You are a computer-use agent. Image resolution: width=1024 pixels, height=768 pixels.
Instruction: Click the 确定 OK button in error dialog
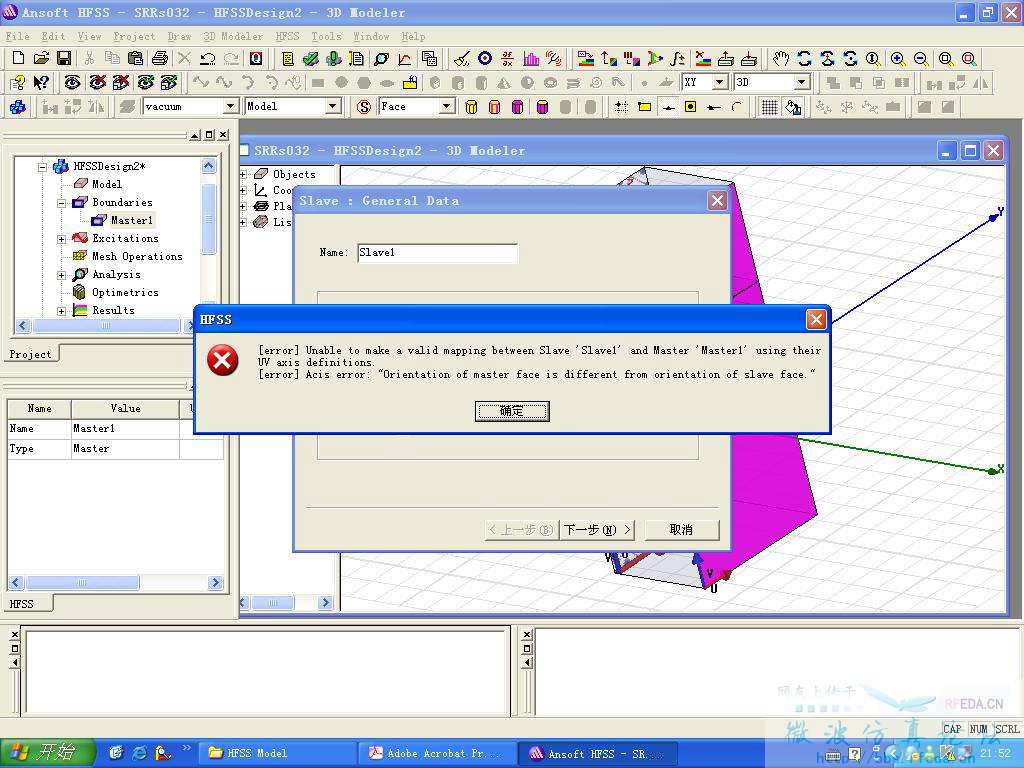pos(512,411)
